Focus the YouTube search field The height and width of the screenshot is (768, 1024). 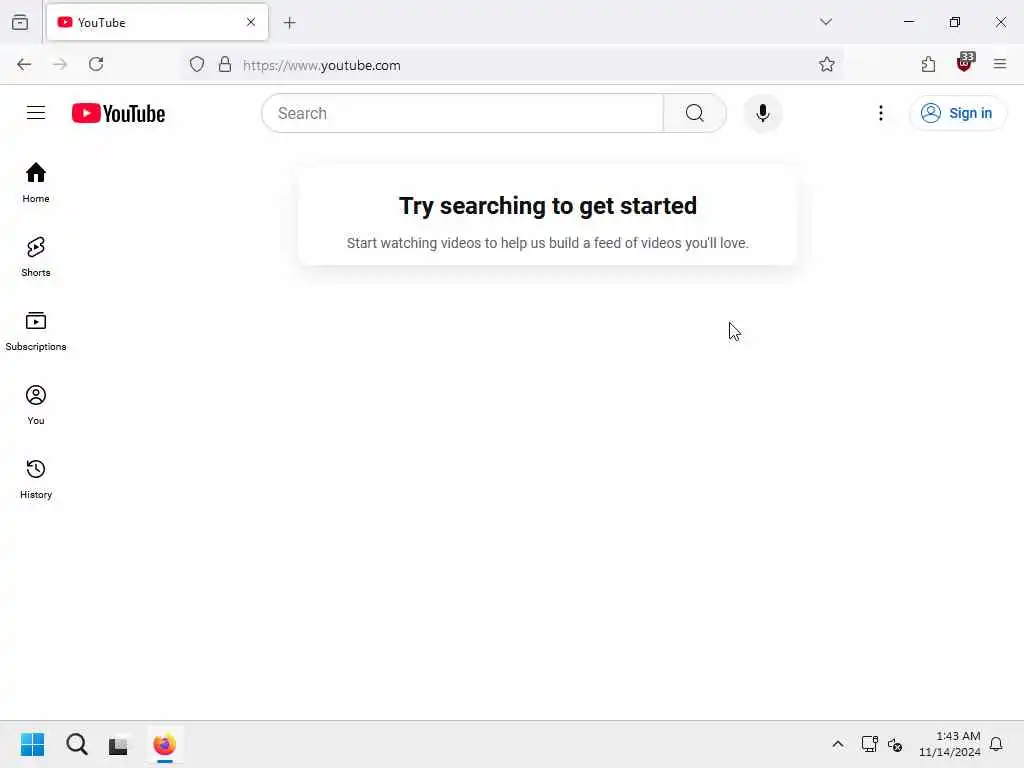(x=463, y=113)
